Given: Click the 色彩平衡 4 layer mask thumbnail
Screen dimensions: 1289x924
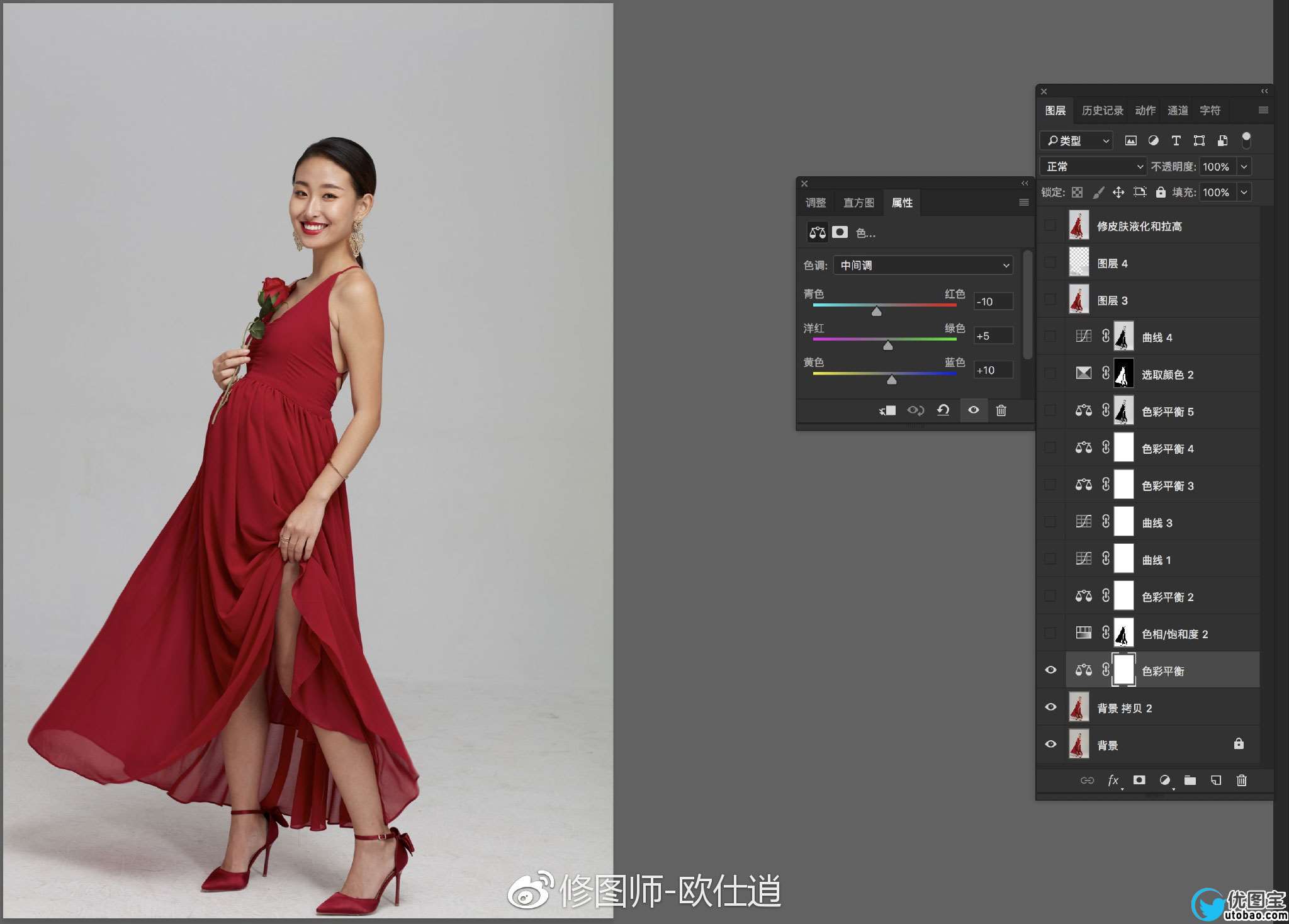Looking at the screenshot, I should tap(1123, 448).
